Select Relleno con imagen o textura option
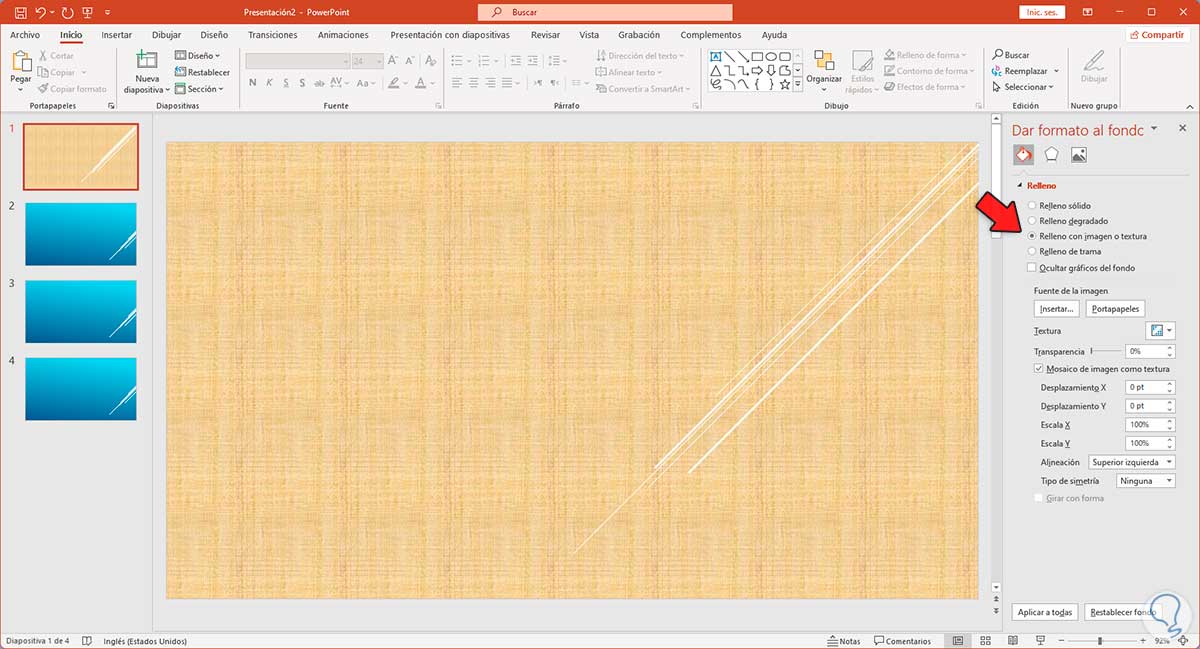 pos(1033,236)
